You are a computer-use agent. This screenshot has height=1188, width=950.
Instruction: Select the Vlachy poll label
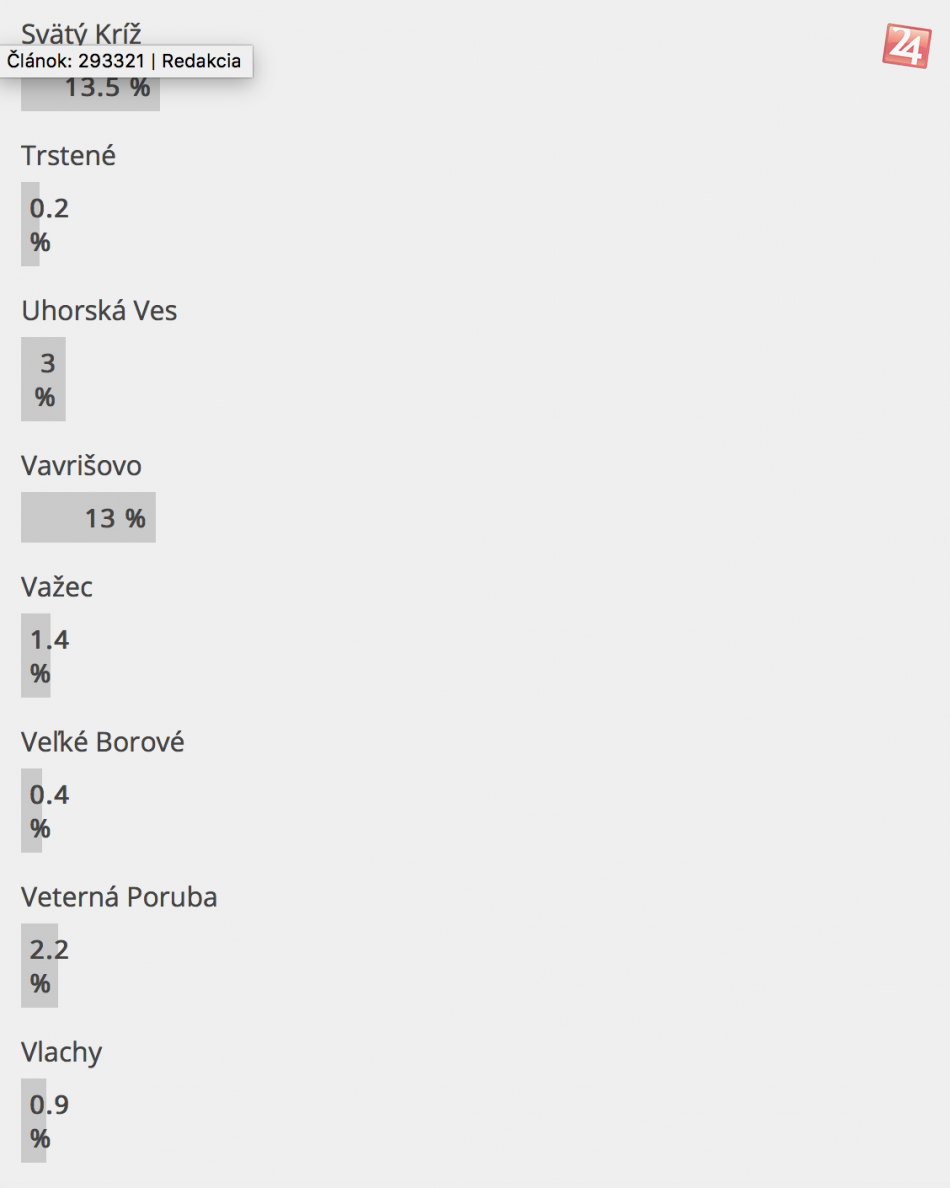(x=61, y=1053)
